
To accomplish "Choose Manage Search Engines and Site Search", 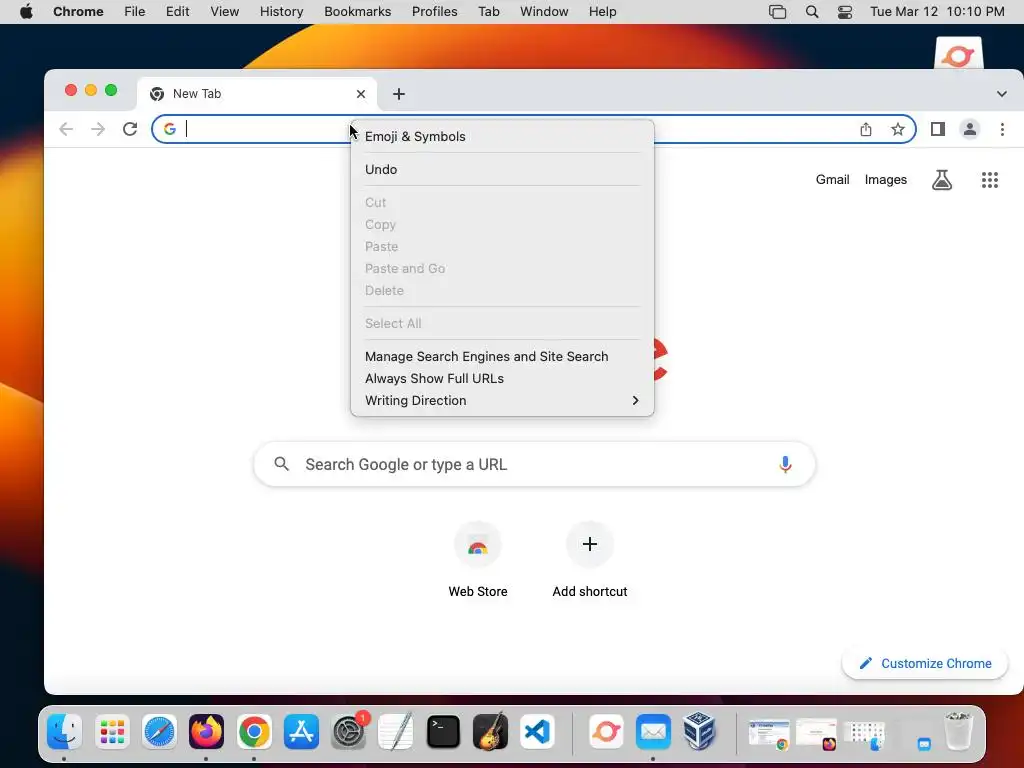I will (x=502, y=357).
